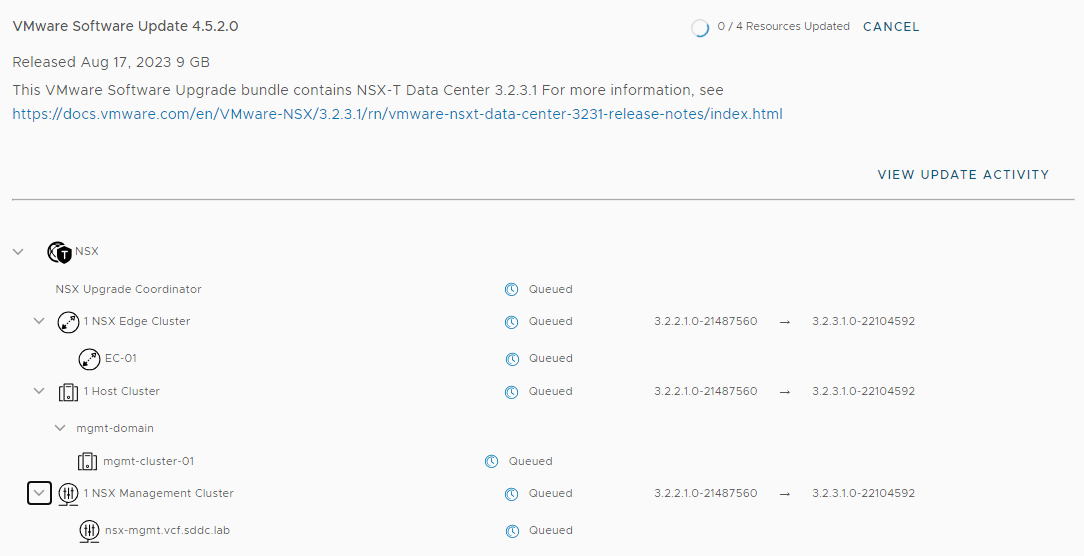1084x556 pixels.
Task: Click the resources updated progress spinner
Action: [x=700, y=28]
